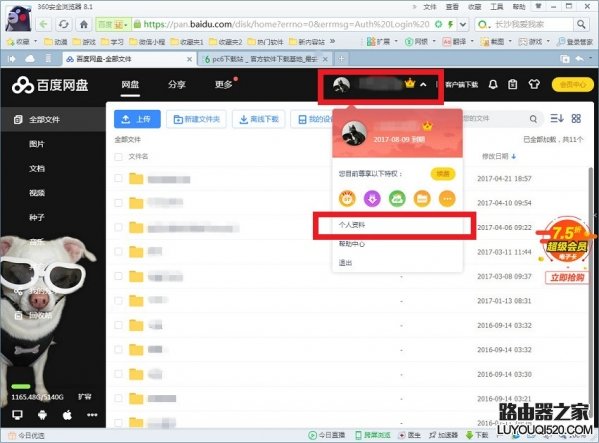Open the address bar history dropdown arrow
599x443 pixels.
pos(463,24)
